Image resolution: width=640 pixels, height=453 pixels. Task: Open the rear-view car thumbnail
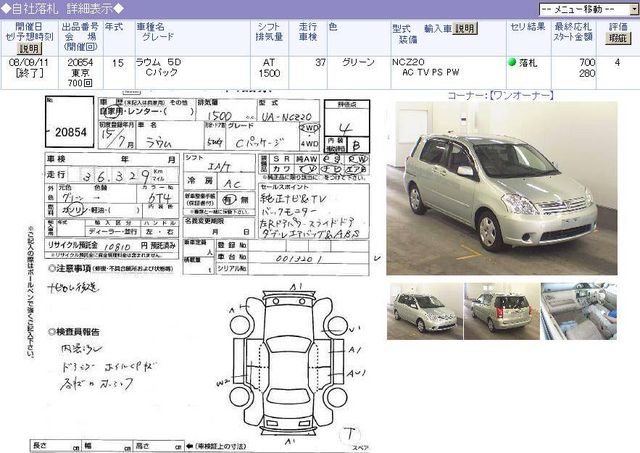click(x=502, y=311)
